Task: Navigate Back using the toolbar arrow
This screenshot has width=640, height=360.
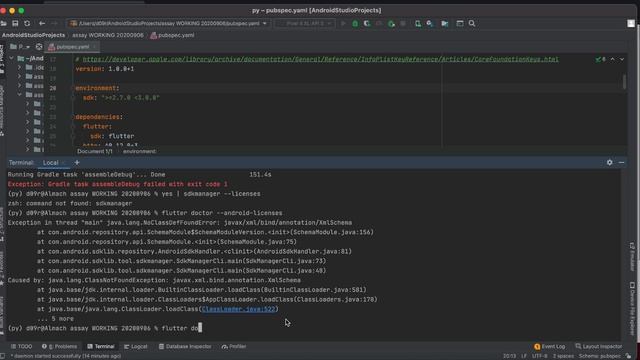Action: pyautogui.click(x=42, y=24)
